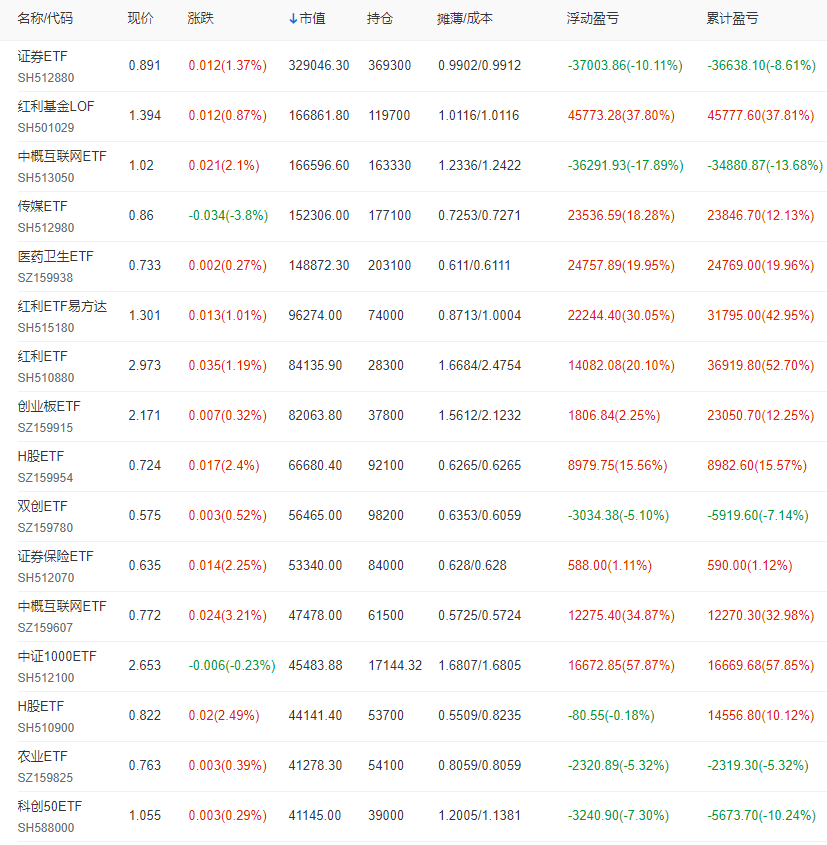Screen dimensions: 827x845
Task: Select the code SH510900
Action: tap(46, 728)
